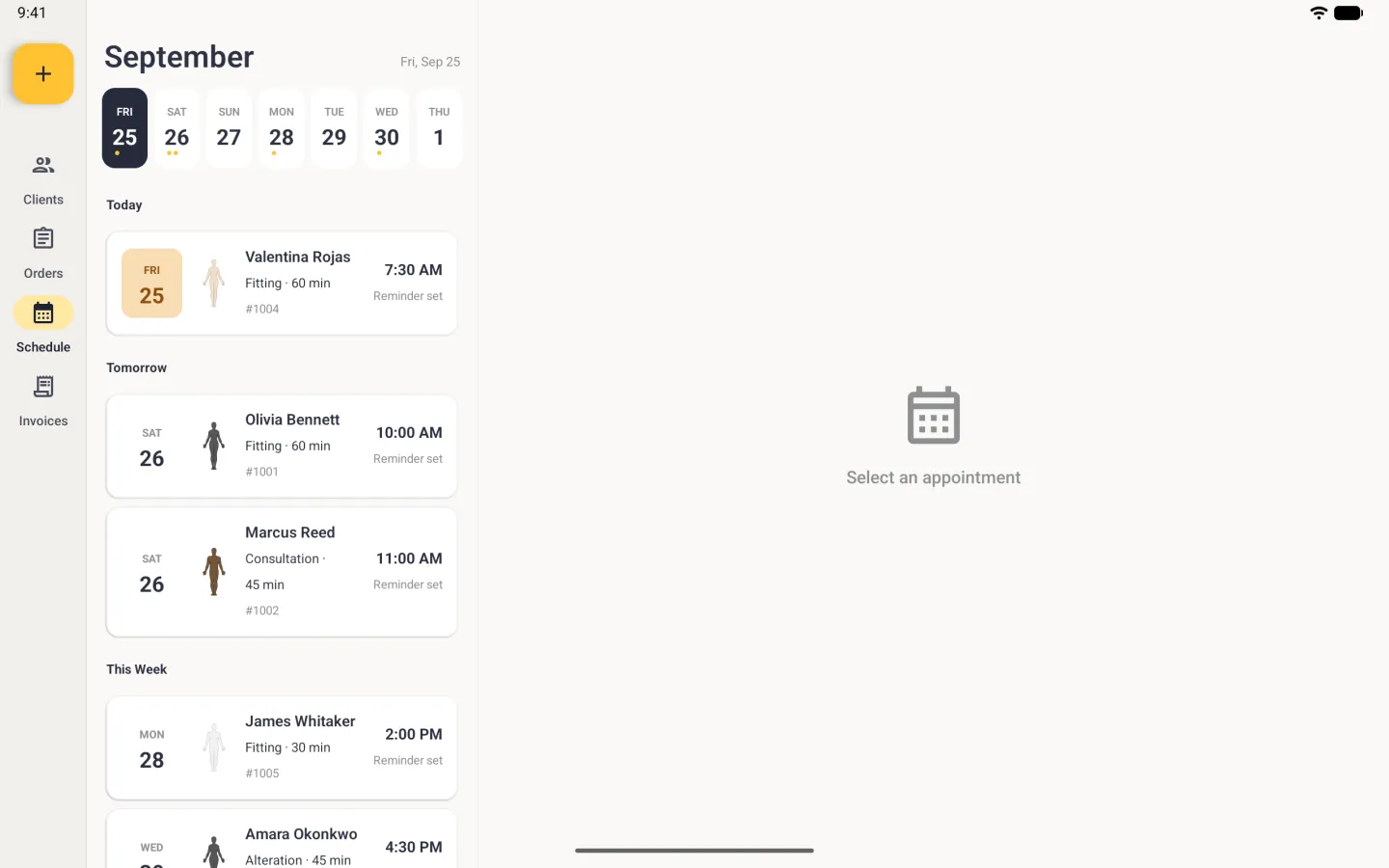Click the 9:41 clock in status bar
The image size is (1389, 868).
click(32, 13)
